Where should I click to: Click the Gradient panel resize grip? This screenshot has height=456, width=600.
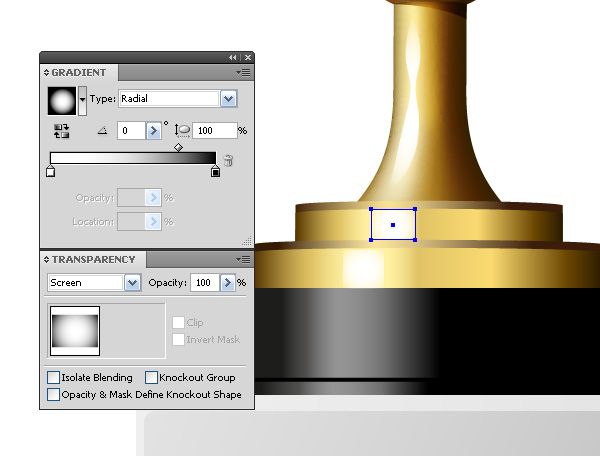tap(248, 241)
